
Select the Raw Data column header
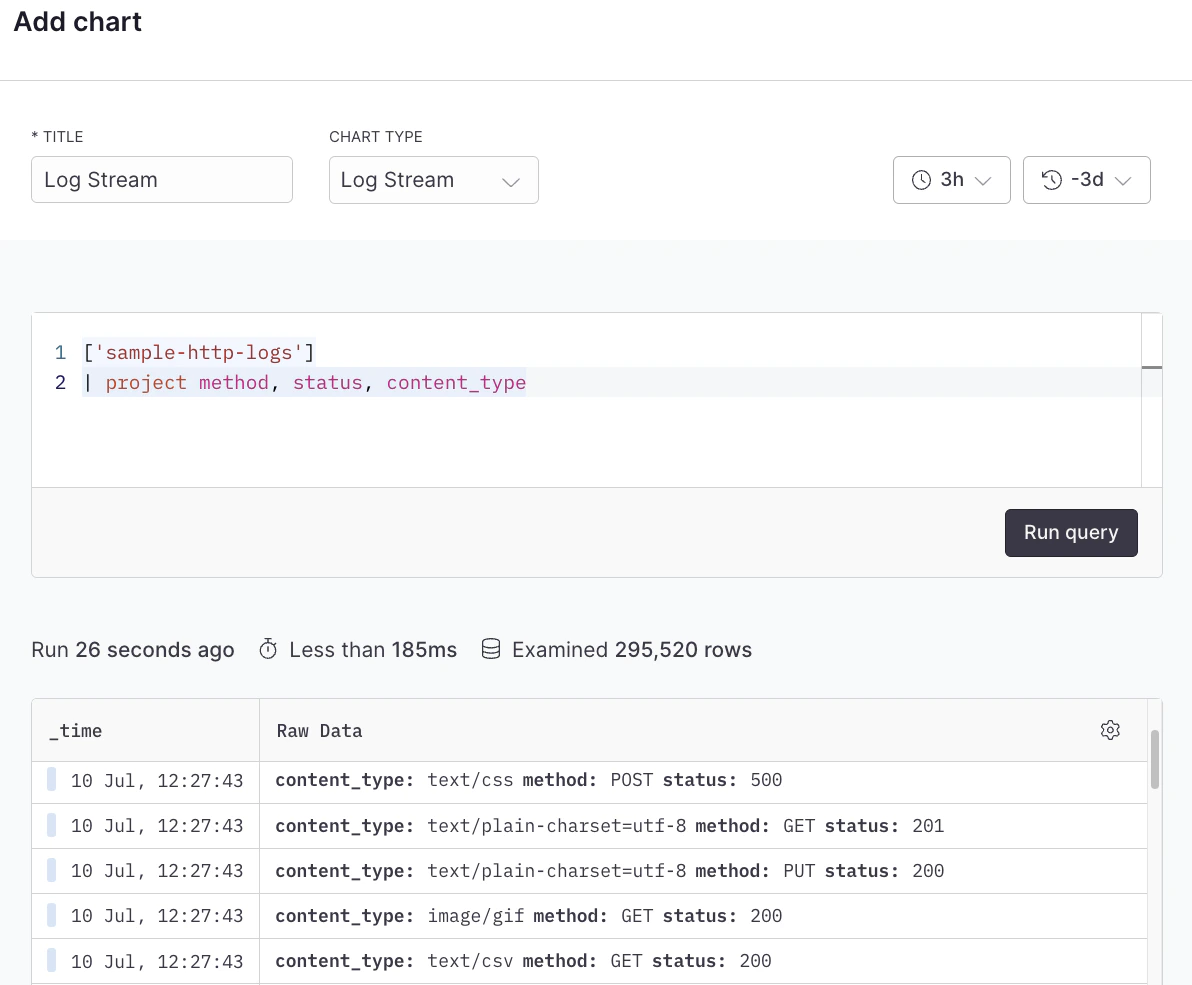click(319, 730)
